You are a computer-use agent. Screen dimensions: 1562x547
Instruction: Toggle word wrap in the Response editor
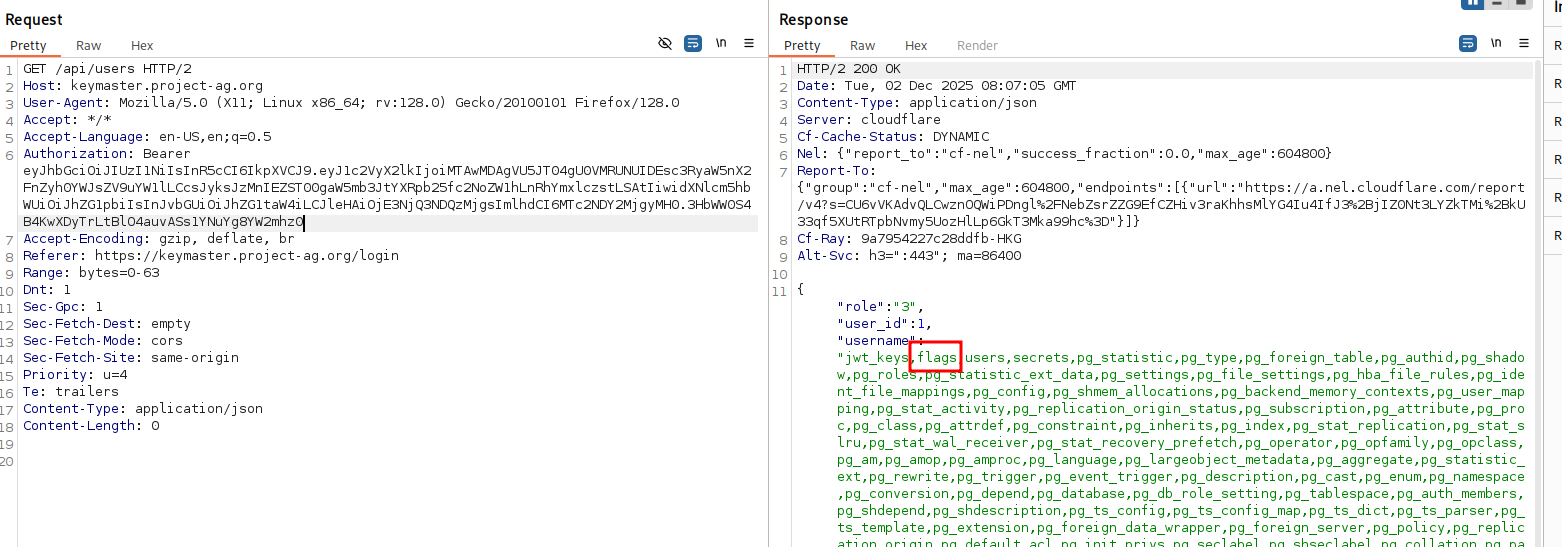click(x=1468, y=44)
